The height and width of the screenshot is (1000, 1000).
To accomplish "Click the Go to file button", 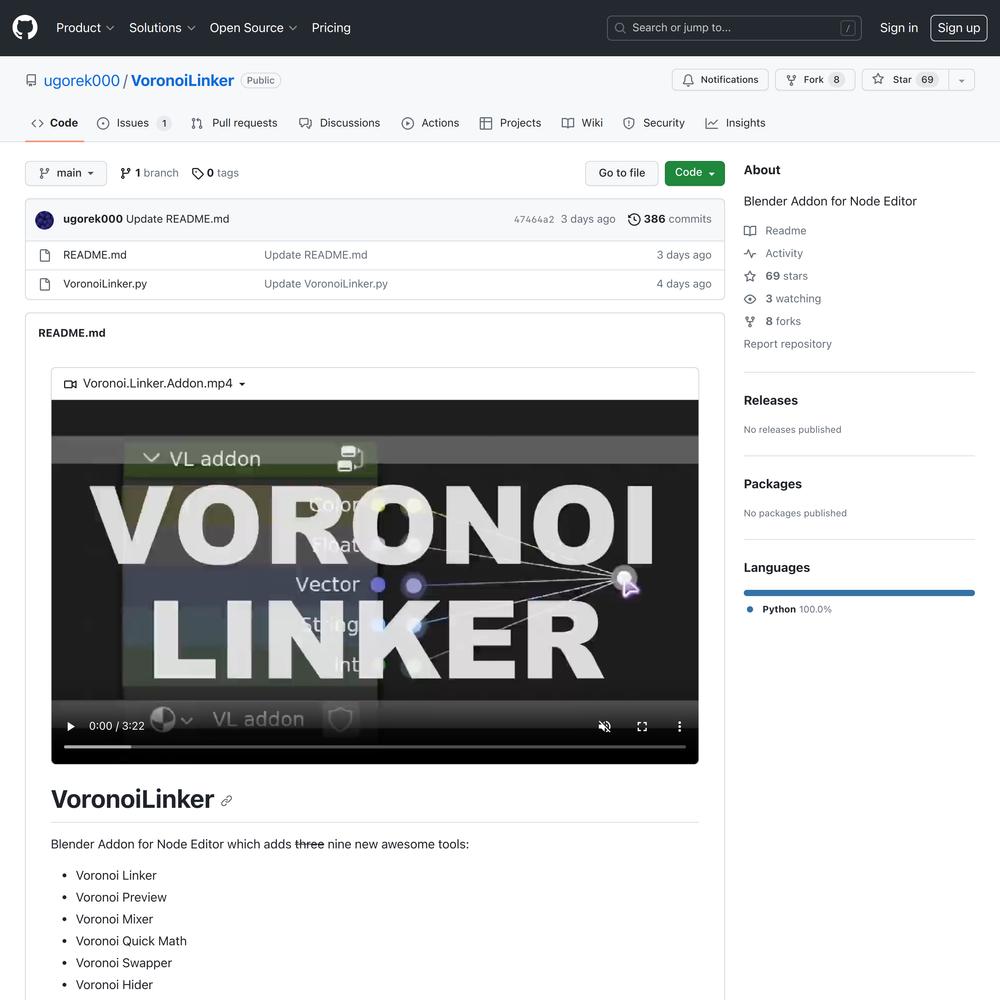I will (621, 173).
